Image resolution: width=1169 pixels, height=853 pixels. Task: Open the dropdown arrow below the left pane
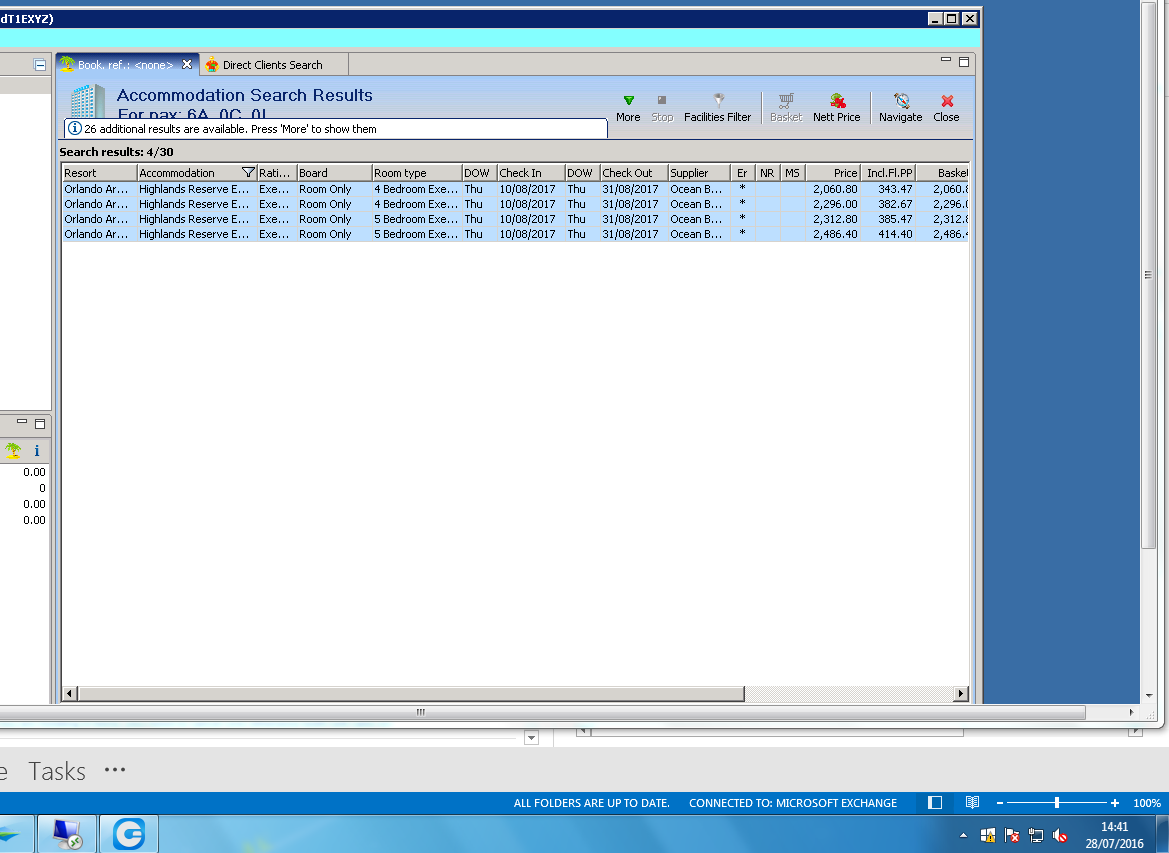(x=532, y=738)
